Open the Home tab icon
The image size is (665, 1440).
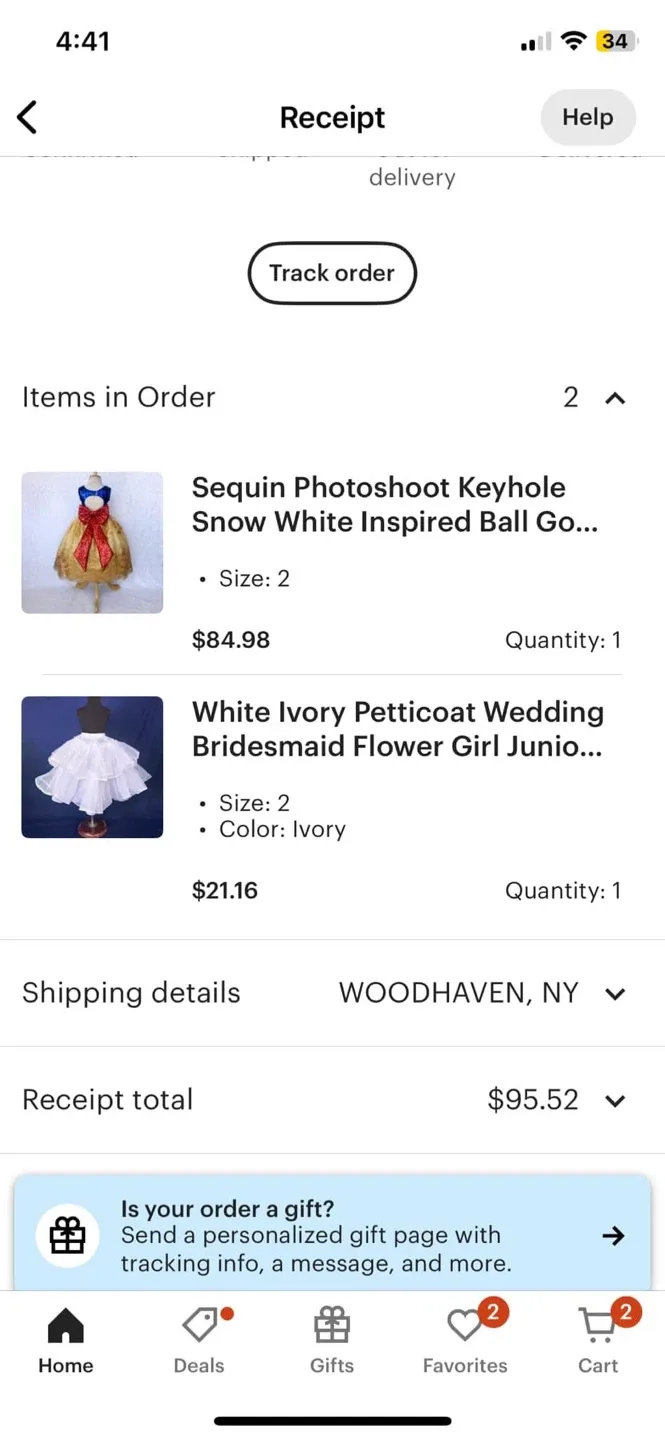pyautogui.click(x=64, y=1327)
